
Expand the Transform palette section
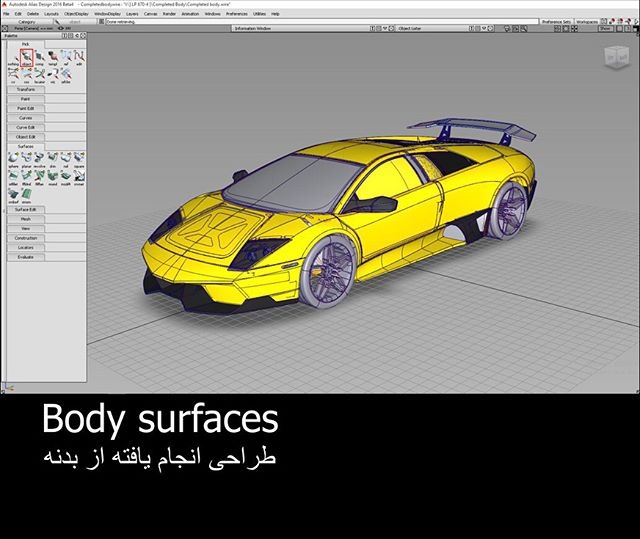[26, 89]
